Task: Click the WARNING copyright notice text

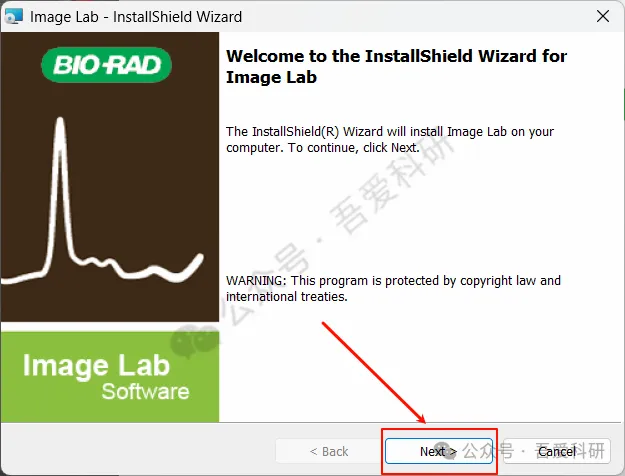Action: (393, 288)
